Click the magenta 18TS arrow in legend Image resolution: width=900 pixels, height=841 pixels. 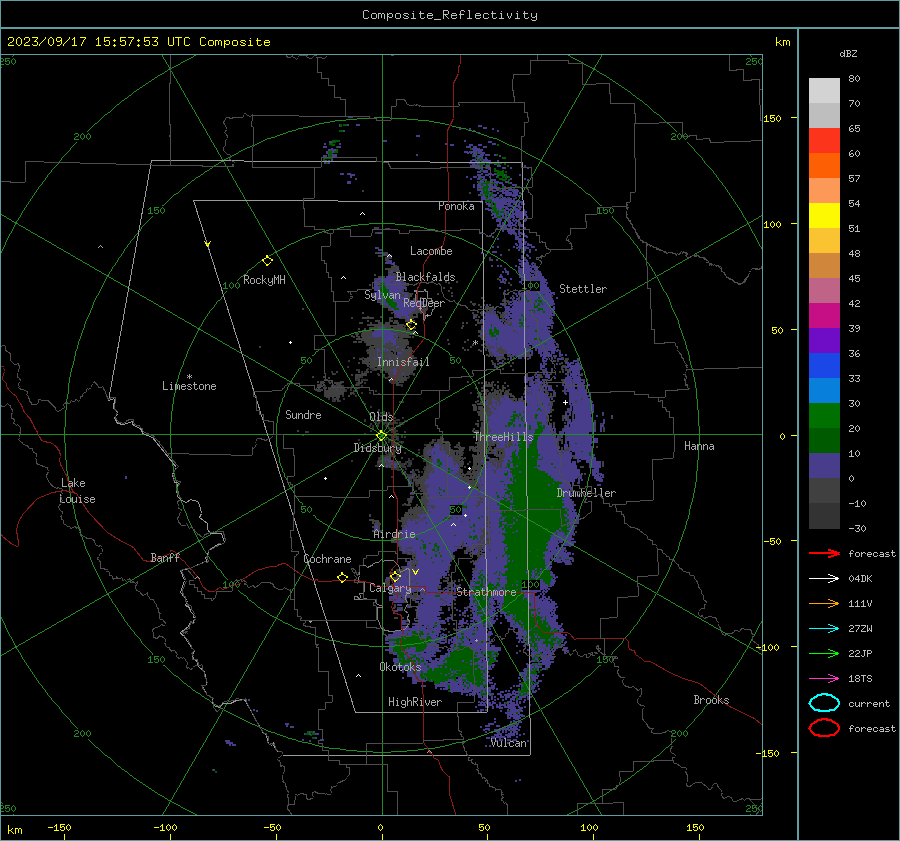click(824, 679)
